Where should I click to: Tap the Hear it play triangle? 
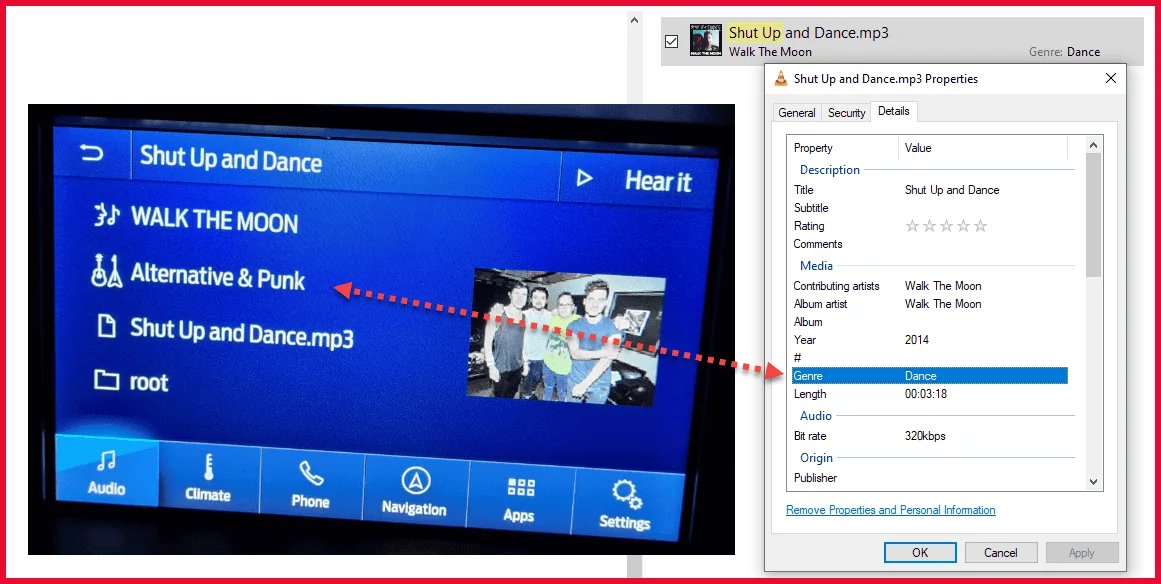click(584, 178)
